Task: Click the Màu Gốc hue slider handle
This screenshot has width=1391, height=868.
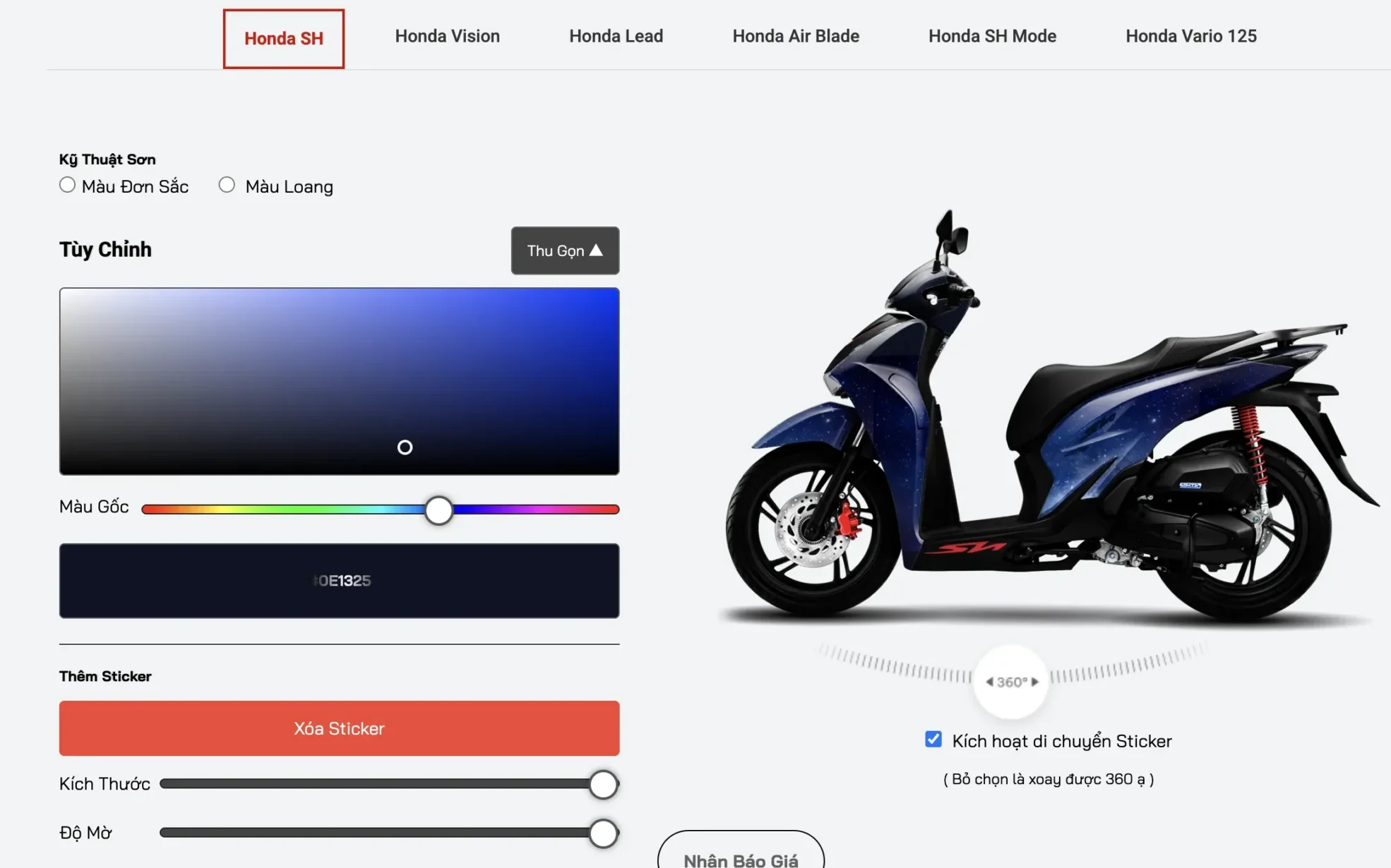Action: pos(438,510)
